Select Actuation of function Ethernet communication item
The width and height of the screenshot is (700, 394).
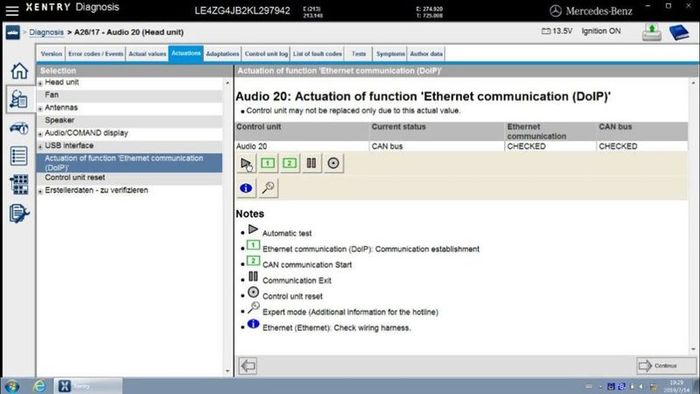click(129, 163)
